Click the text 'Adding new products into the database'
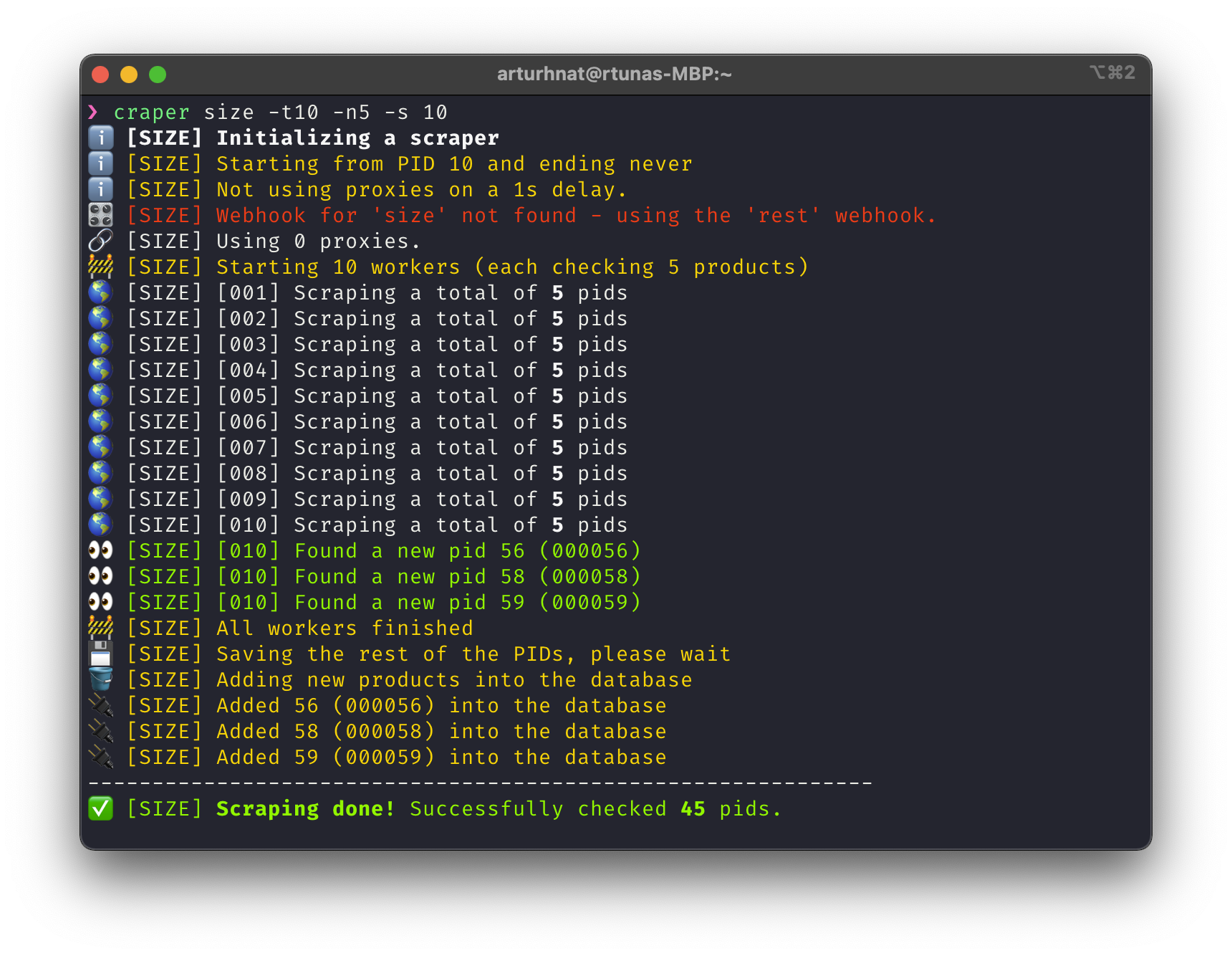Viewport: 1232px width, 956px height. [x=454, y=680]
